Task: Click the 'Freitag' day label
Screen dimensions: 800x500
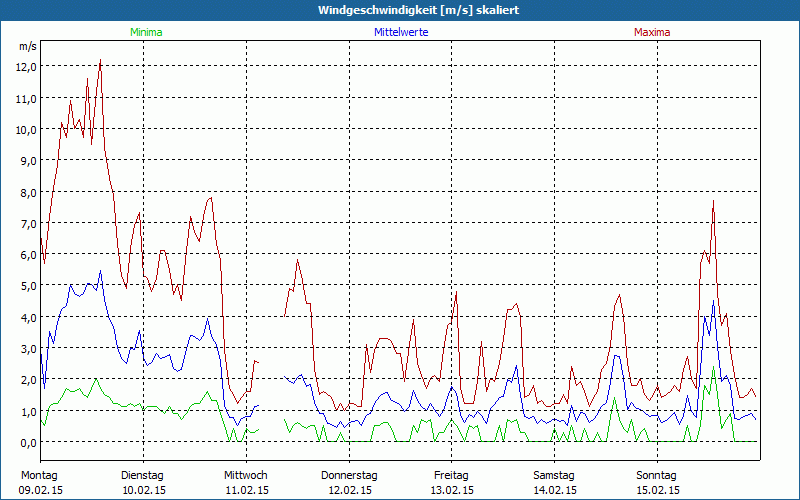Action: pos(451,476)
